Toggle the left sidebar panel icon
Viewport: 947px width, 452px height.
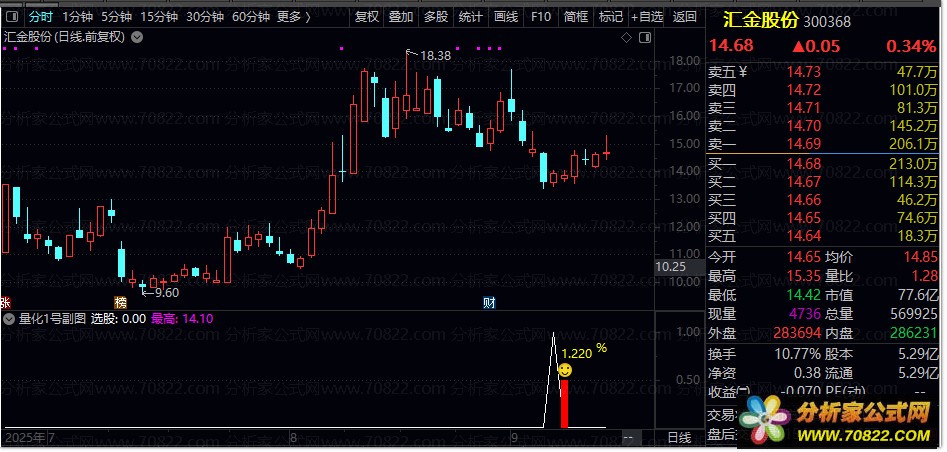(13, 17)
